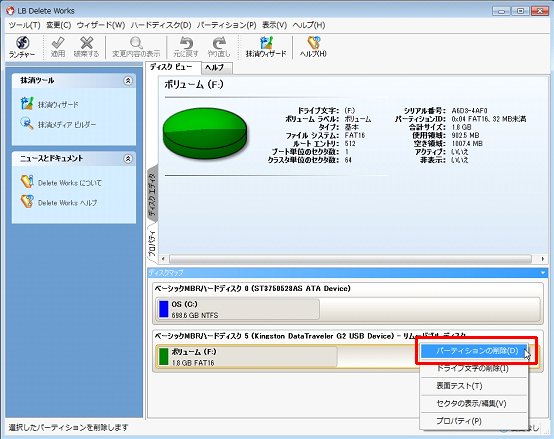
Task: Click the Kingston DataTraveler disk 5 header
Action: (311, 336)
